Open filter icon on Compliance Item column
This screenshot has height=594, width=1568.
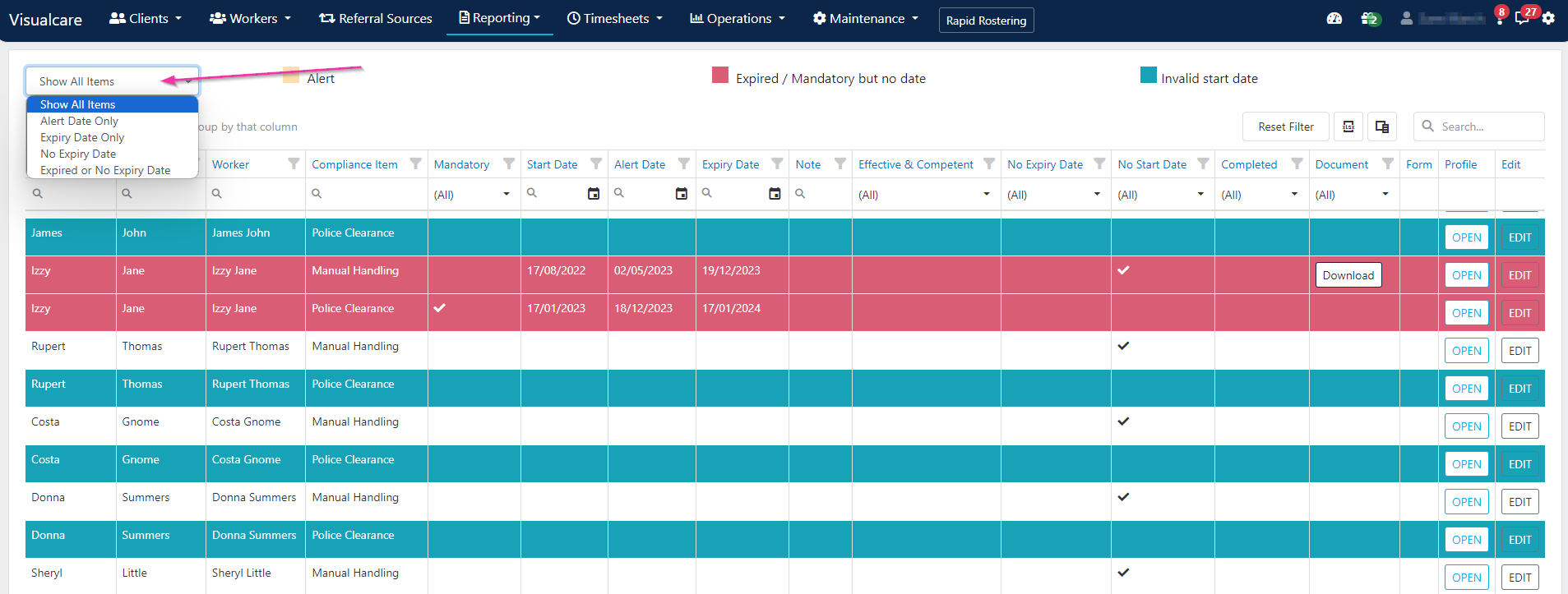(416, 164)
